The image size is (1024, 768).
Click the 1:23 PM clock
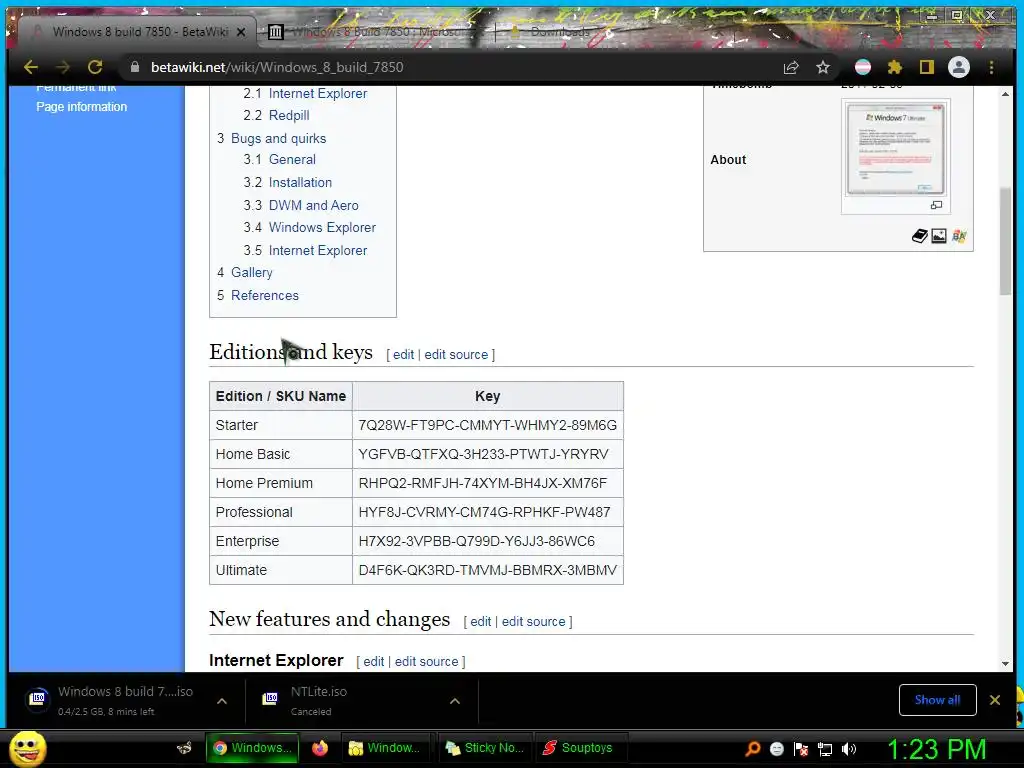[x=936, y=749]
